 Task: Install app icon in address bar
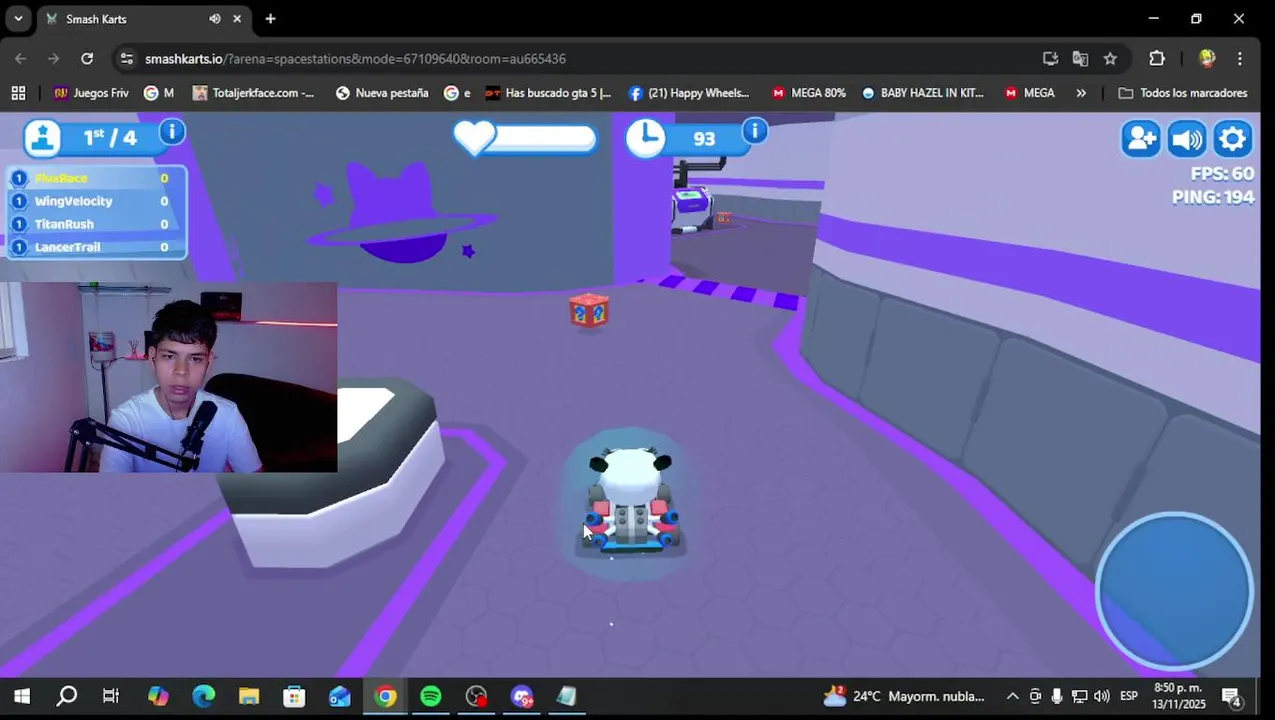click(1050, 59)
